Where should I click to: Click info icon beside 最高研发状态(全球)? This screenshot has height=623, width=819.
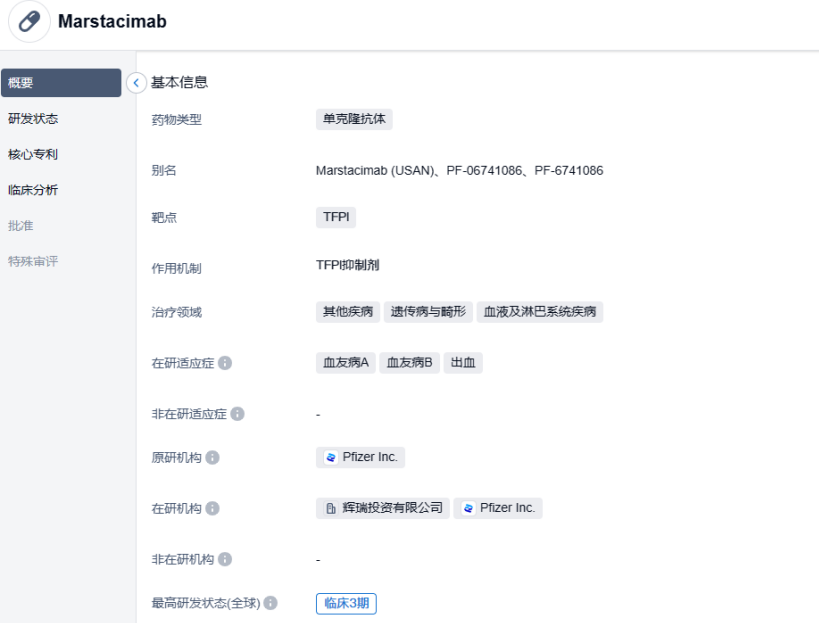tap(270, 604)
